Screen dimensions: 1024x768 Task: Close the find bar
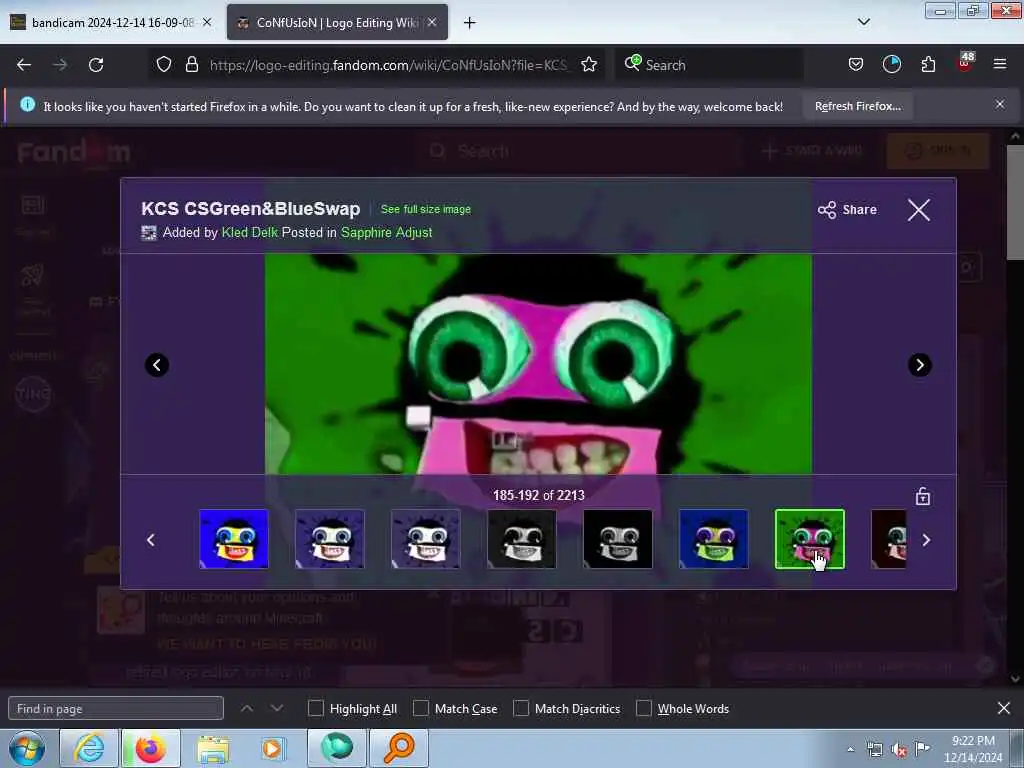[x=1004, y=708]
